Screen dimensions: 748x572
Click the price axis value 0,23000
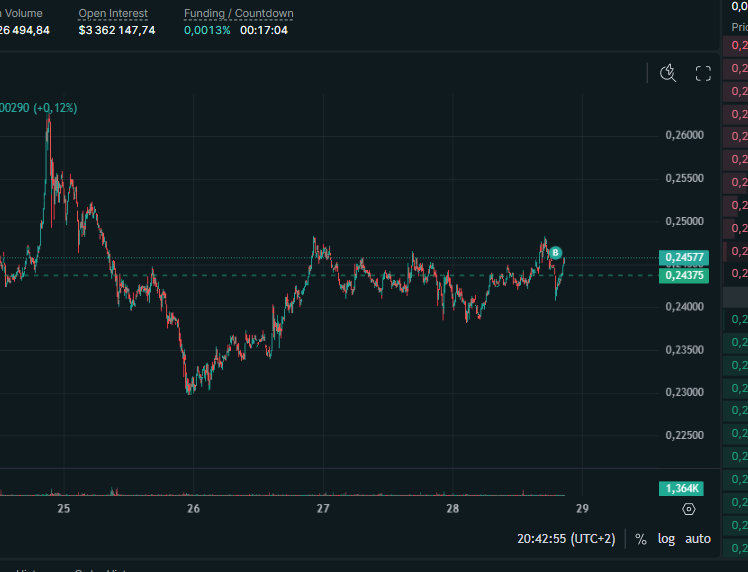pyautogui.click(x=685, y=392)
